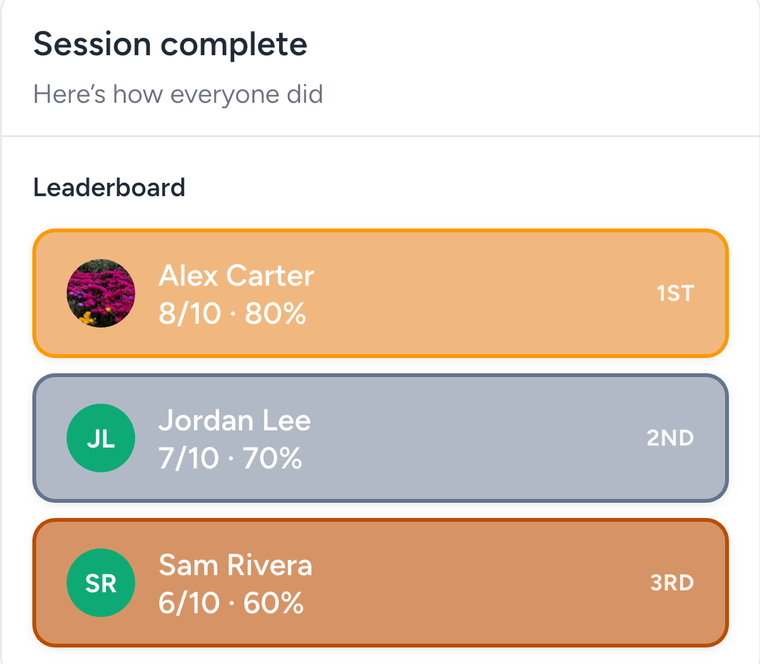Select the 2ND rank badge

[x=670, y=438]
